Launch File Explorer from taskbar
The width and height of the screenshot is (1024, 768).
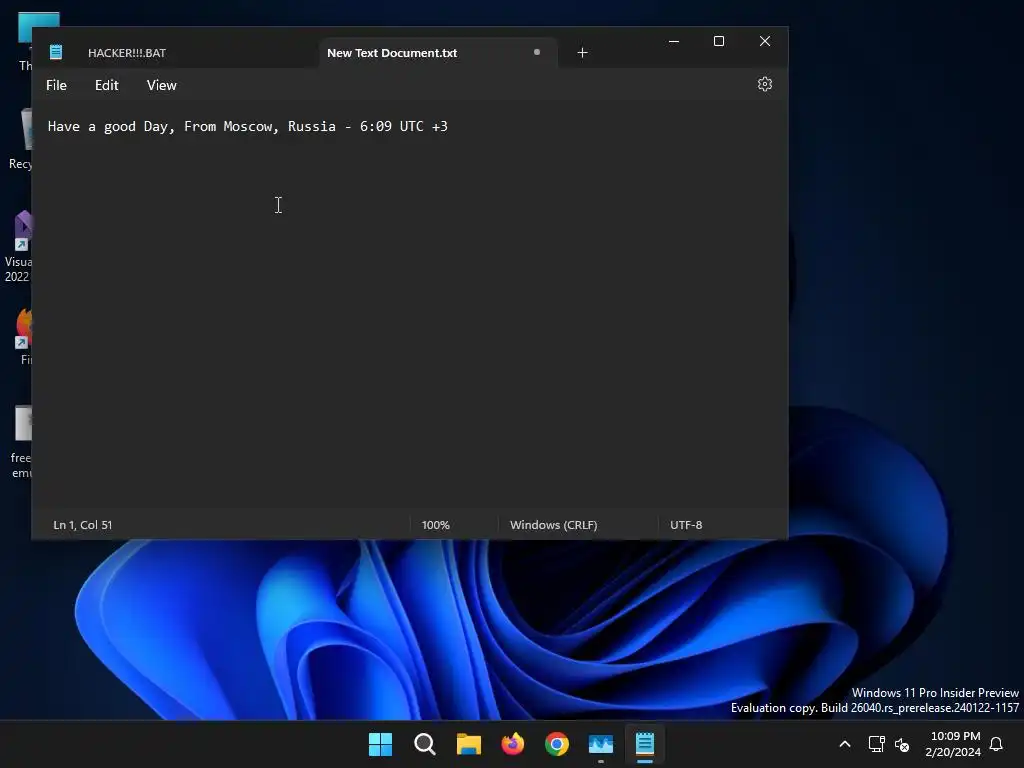469,744
